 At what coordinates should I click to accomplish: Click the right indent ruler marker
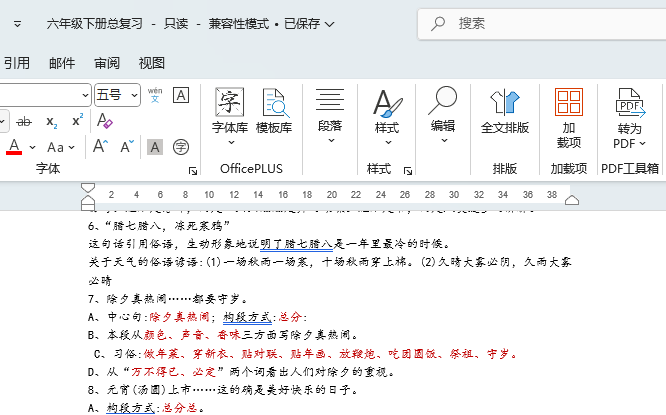(x=572, y=200)
